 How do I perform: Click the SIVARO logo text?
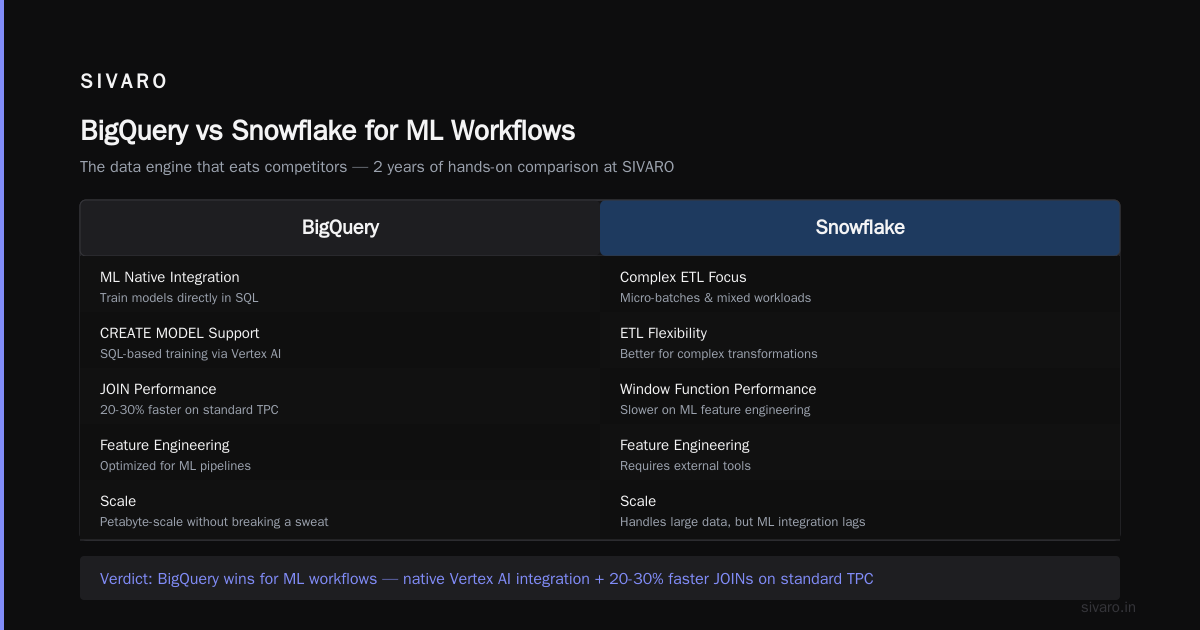coord(124,82)
